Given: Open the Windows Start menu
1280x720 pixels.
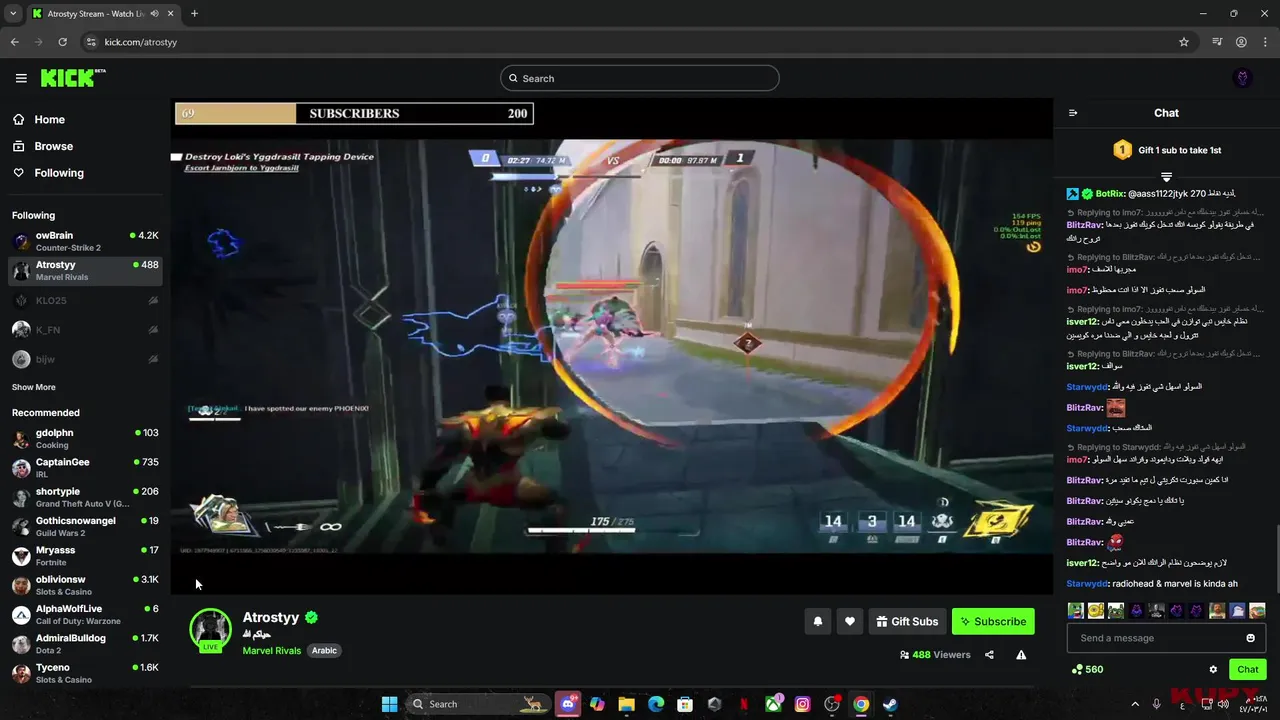Looking at the screenshot, I should (389, 704).
